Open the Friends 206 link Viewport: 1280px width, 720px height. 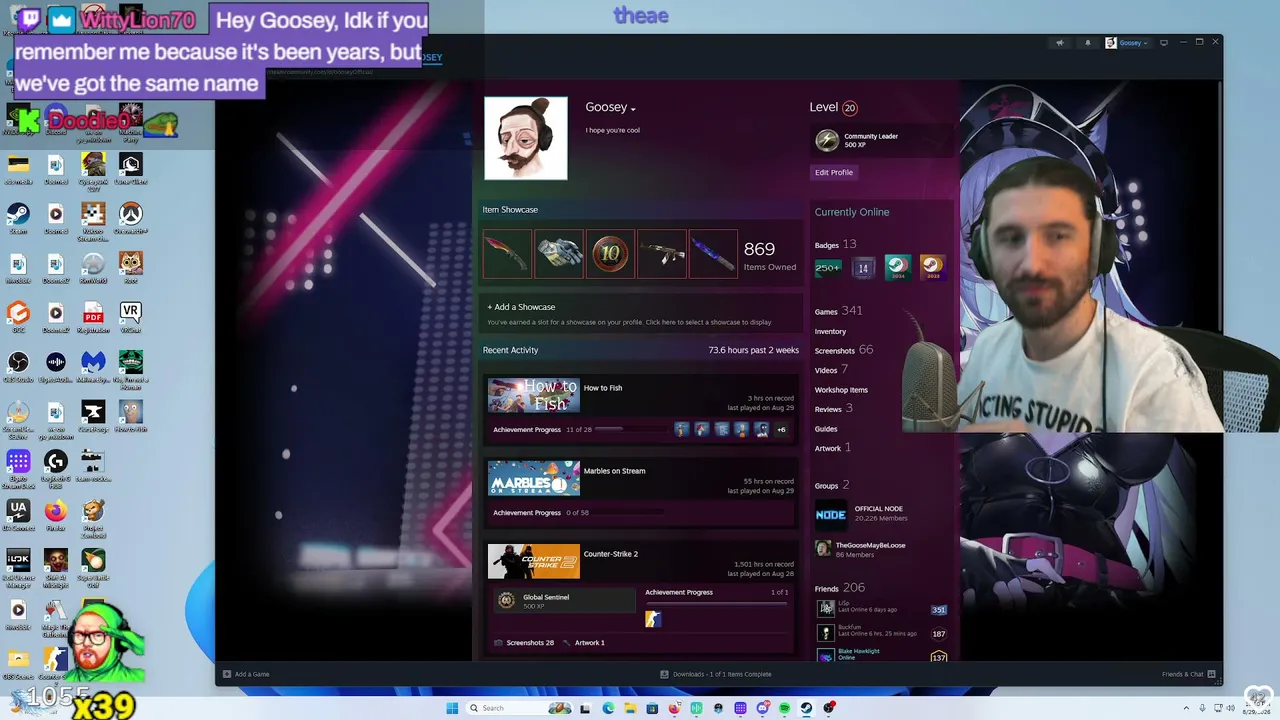[x=840, y=588]
